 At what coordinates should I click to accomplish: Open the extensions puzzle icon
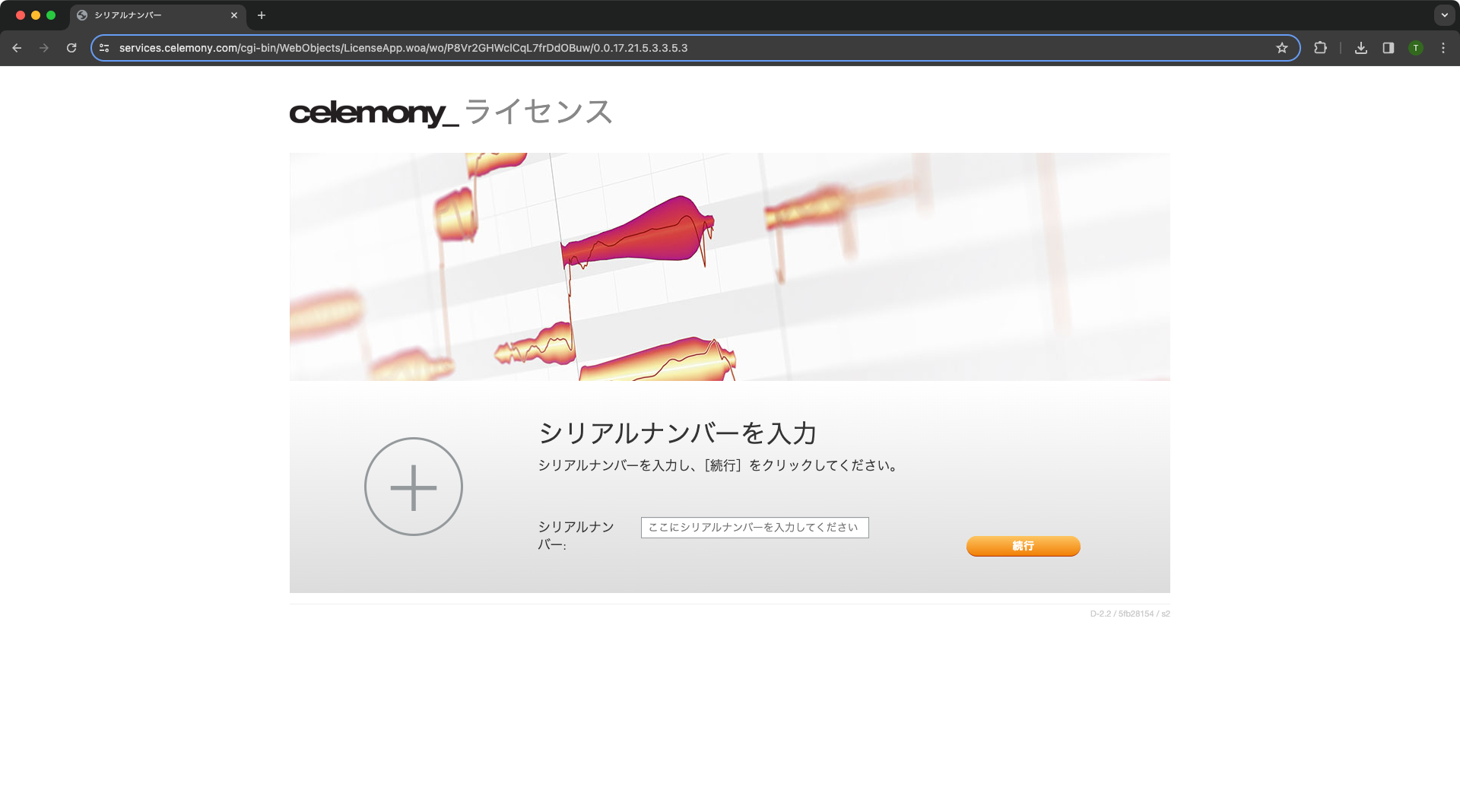pyautogui.click(x=1321, y=48)
